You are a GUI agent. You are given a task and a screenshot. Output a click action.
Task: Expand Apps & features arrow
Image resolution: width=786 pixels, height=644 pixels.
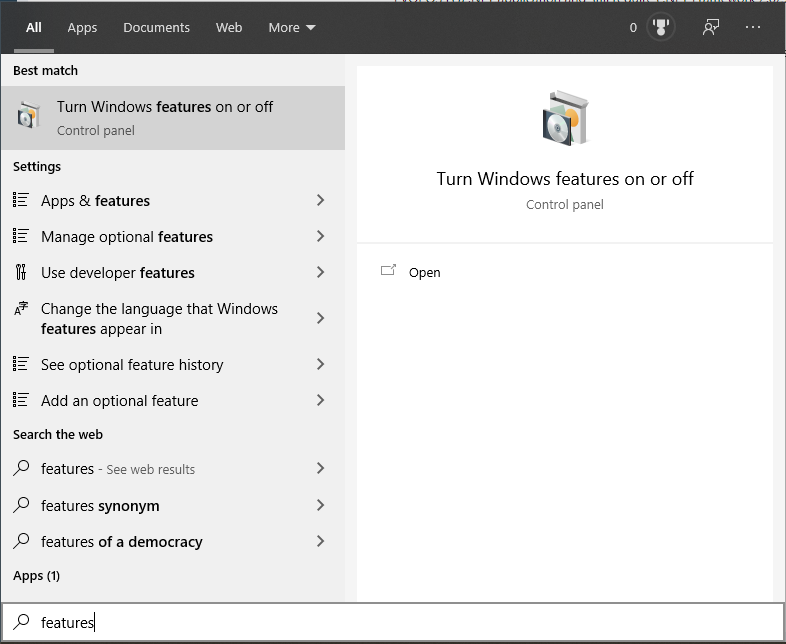pos(320,200)
